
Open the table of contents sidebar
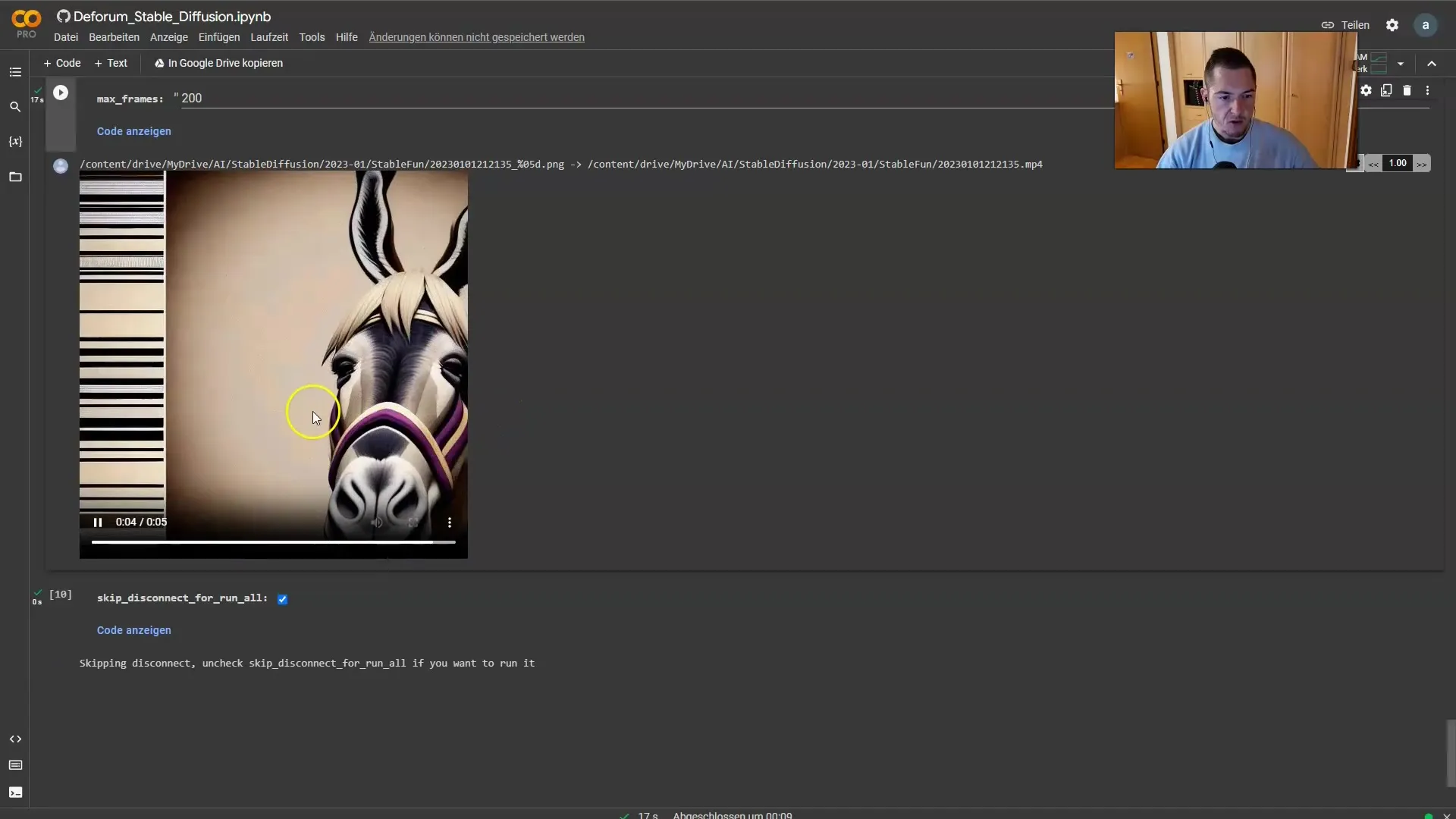pyautogui.click(x=15, y=72)
